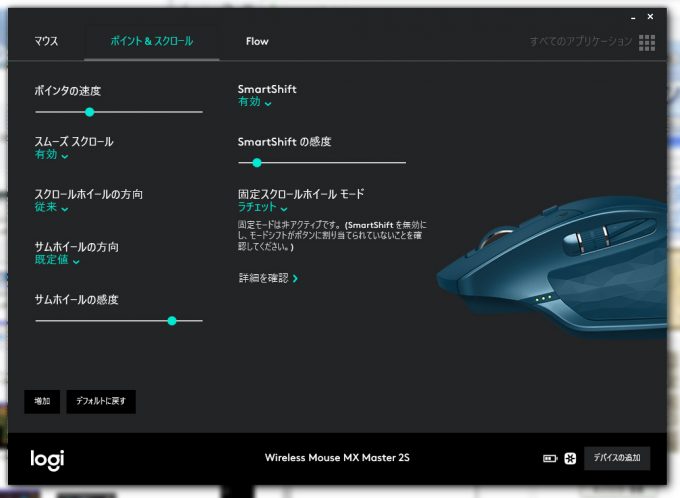Screen dimensions: 680x498
Task: Click the logi logo
Action: (47, 459)
